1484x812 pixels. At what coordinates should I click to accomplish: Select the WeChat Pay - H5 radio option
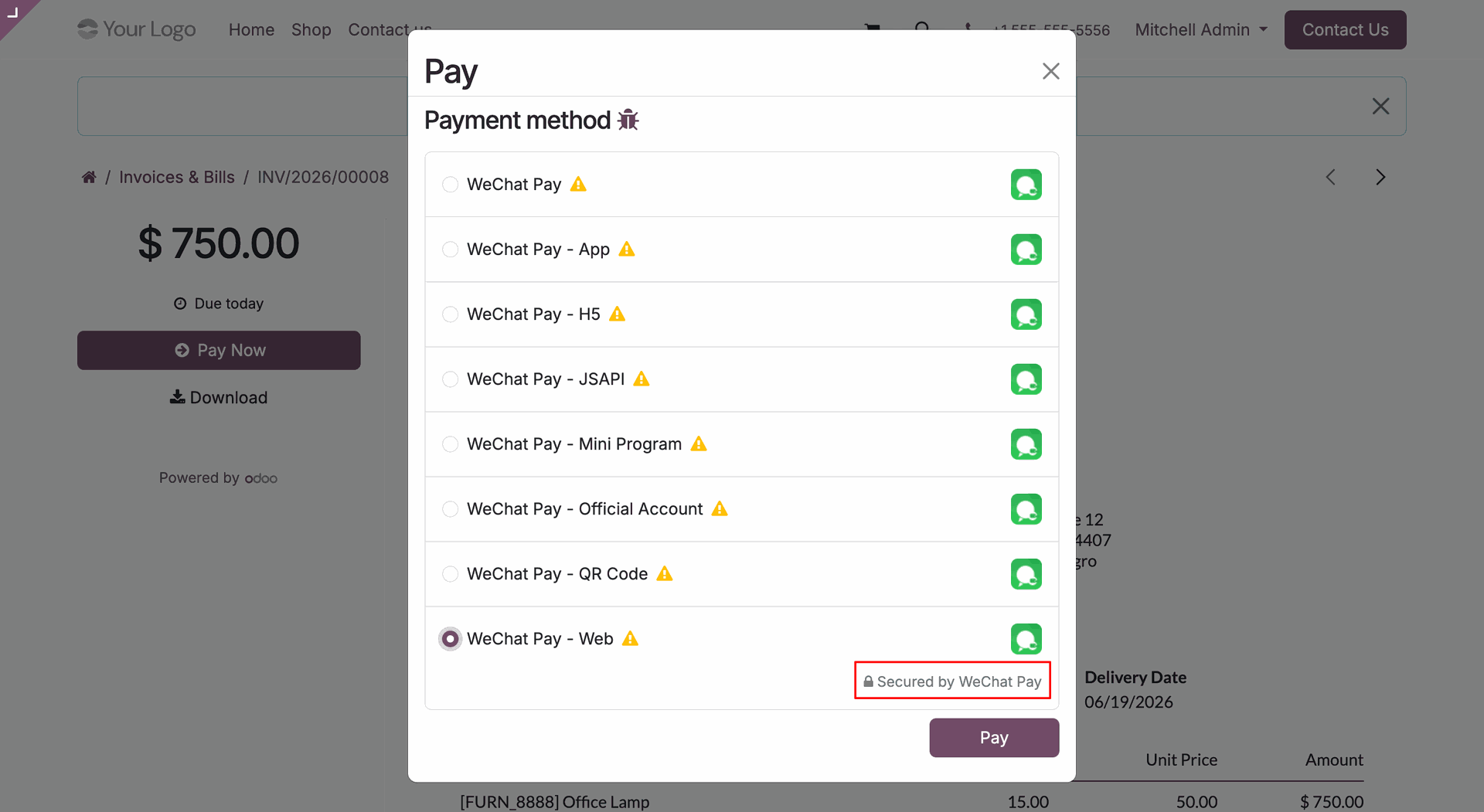pos(450,314)
